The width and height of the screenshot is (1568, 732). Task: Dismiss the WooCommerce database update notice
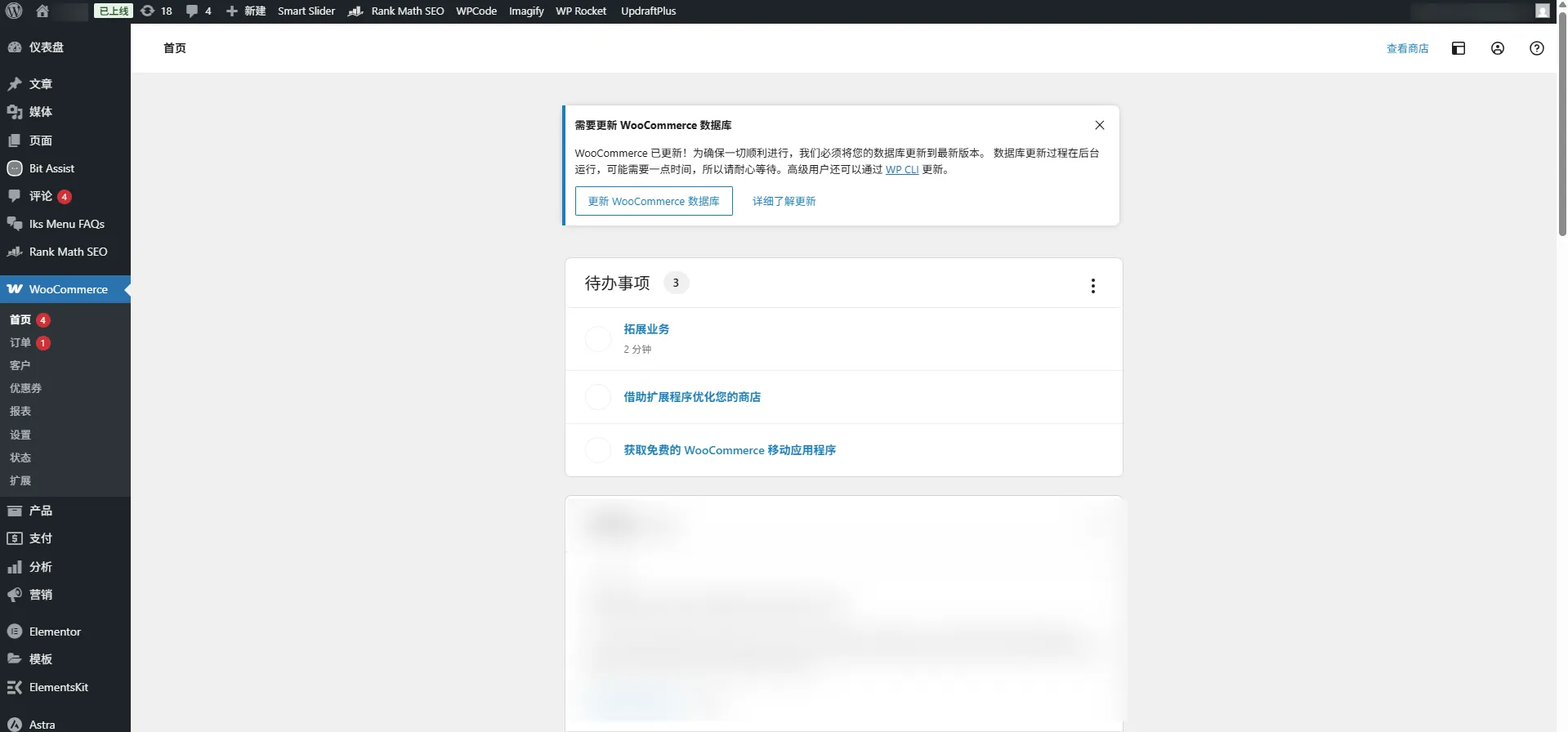click(x=1100, y=125)
